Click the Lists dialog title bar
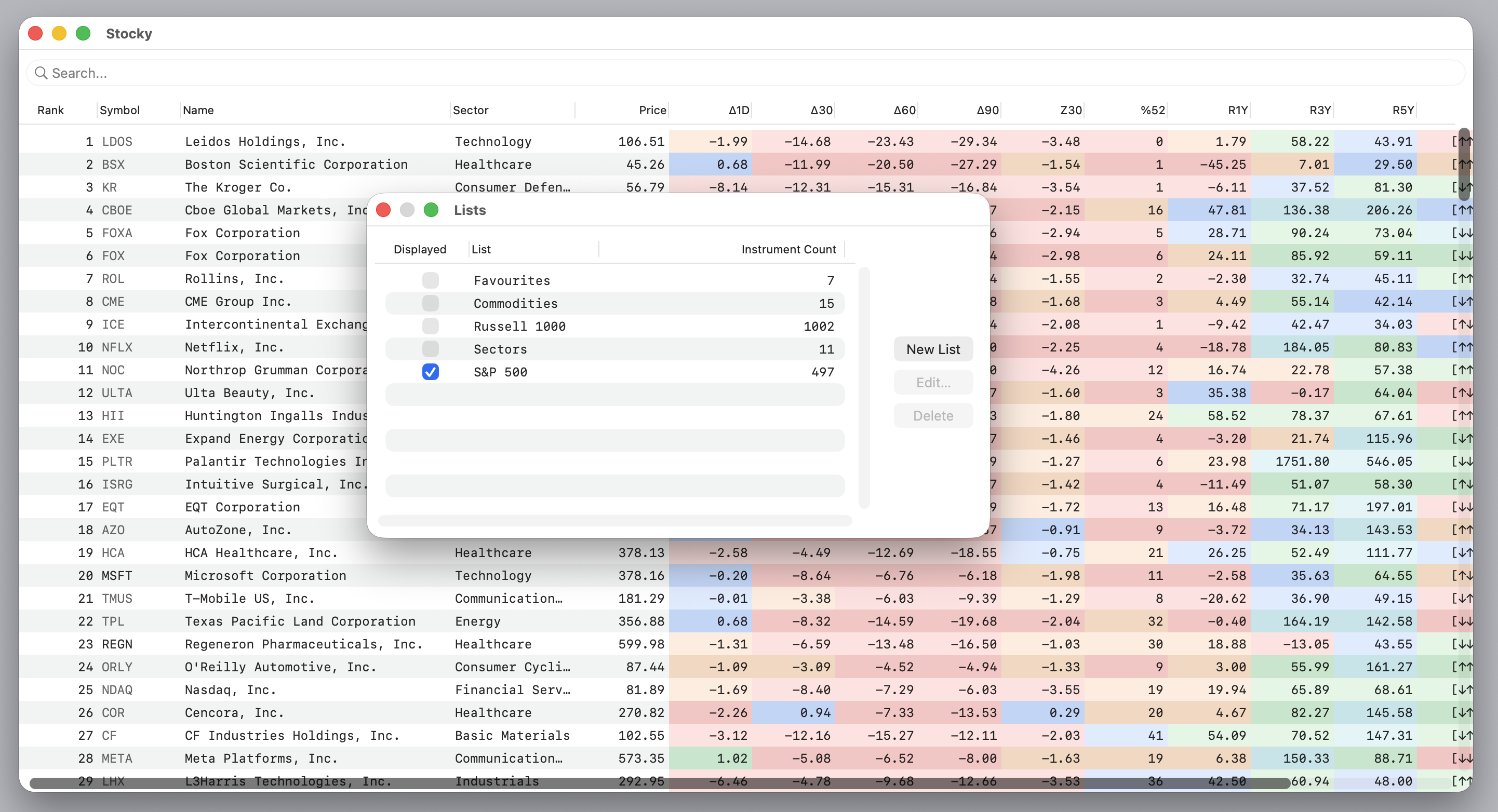Image resolution: width=1498 pixels, height=812 pixels. 678,210
